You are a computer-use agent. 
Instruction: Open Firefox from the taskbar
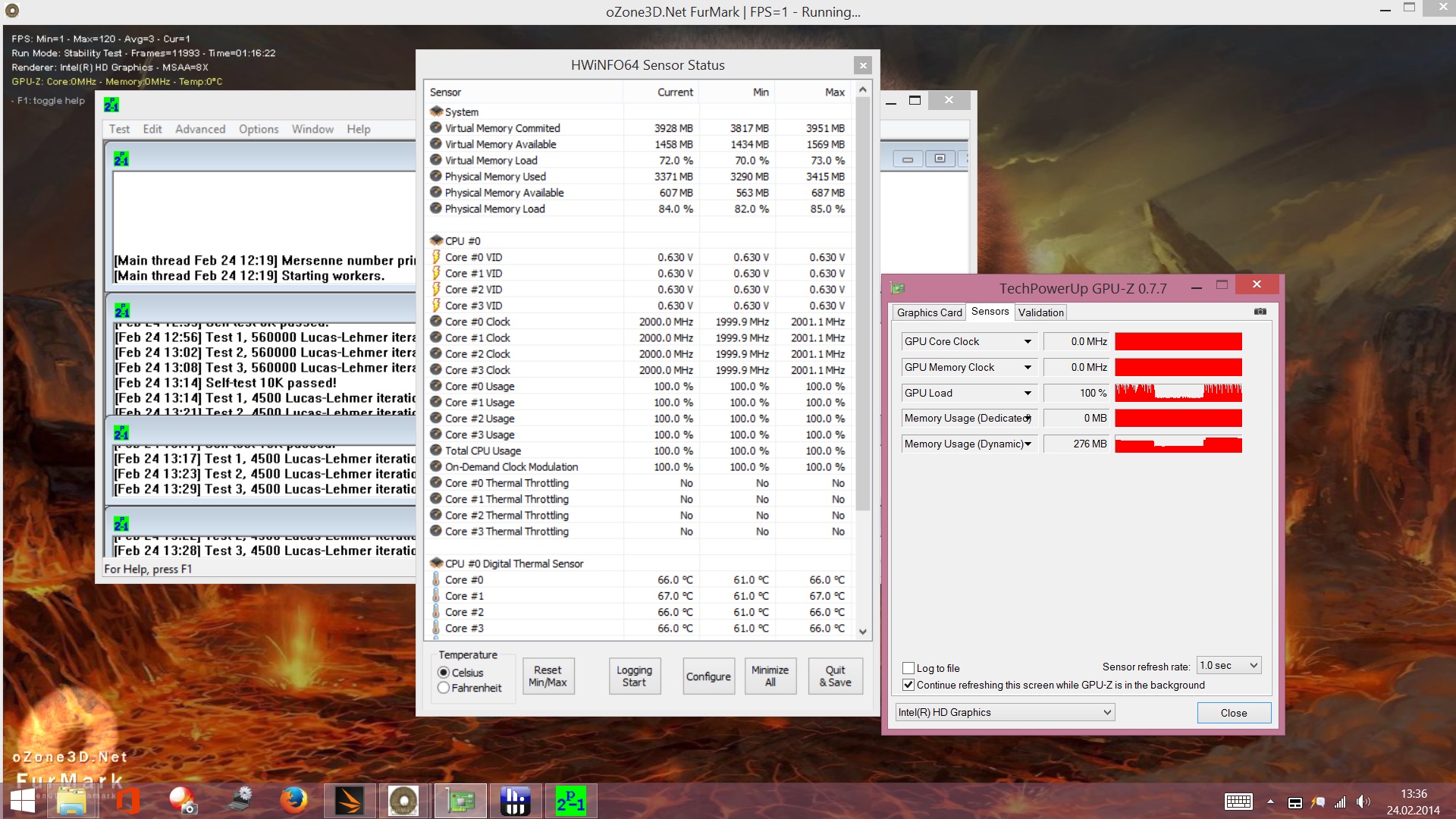[293, 801]
